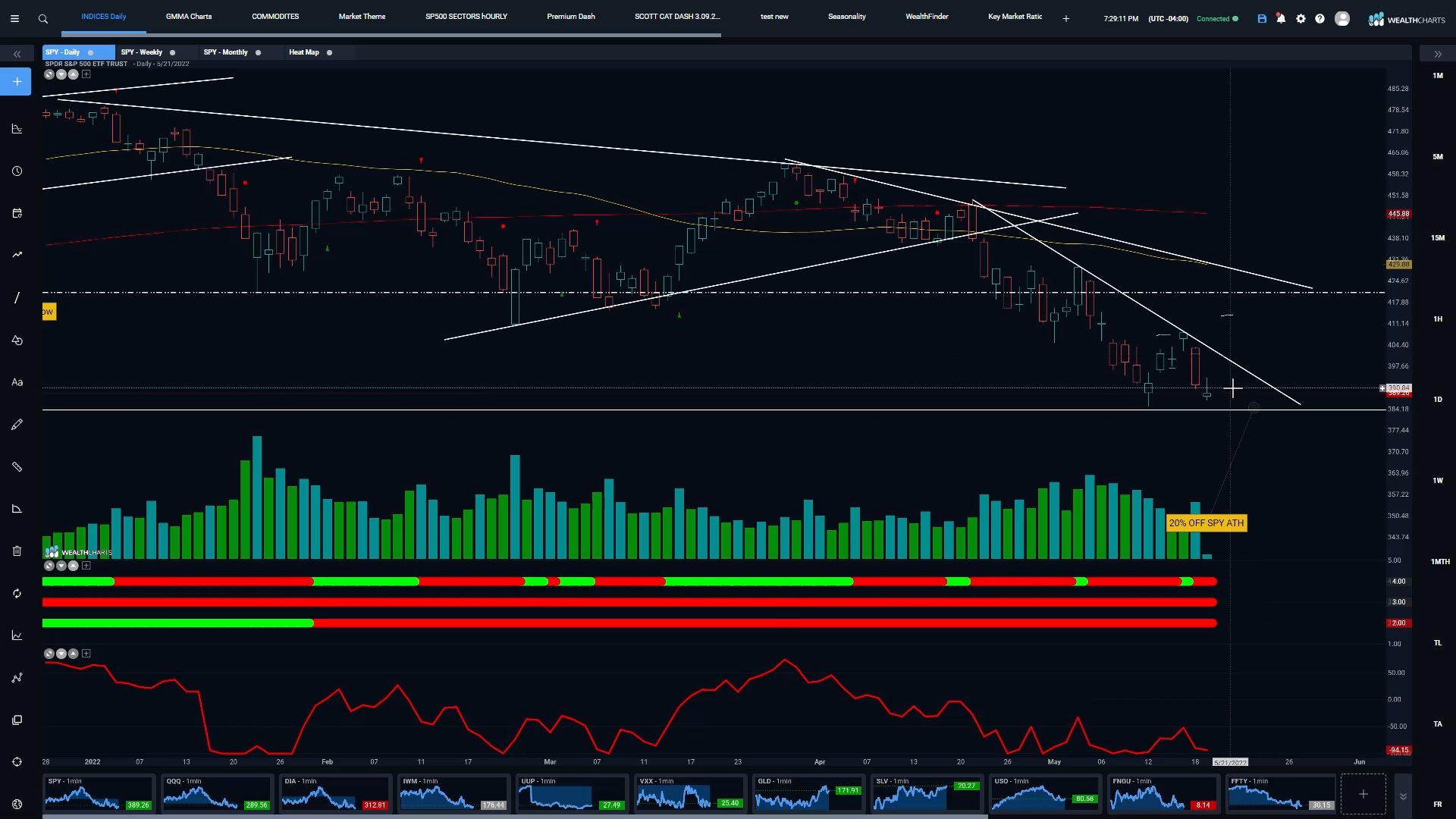The width and height of the screenshot is (1456, 819).
Task: Open the hamburger main menu
Action: [14, 18]
